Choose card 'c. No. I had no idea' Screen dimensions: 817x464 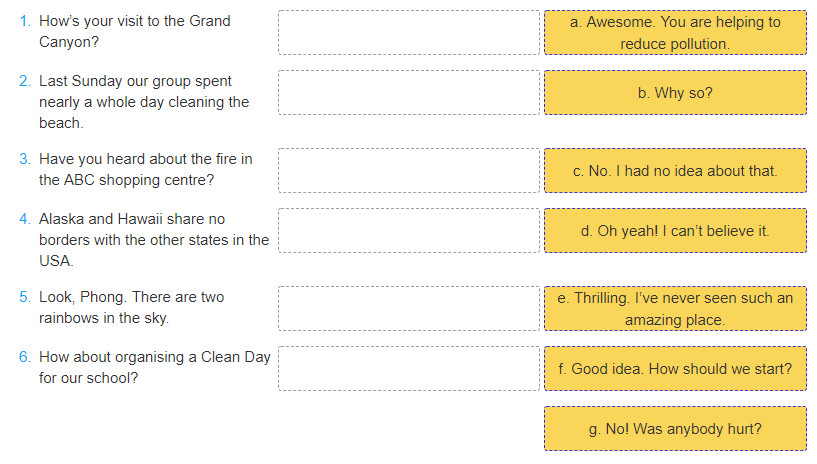point(675,171)
